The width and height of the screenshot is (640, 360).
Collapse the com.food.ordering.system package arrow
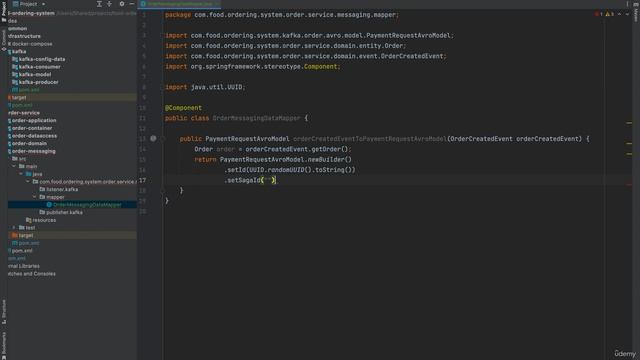pos(28,182)
